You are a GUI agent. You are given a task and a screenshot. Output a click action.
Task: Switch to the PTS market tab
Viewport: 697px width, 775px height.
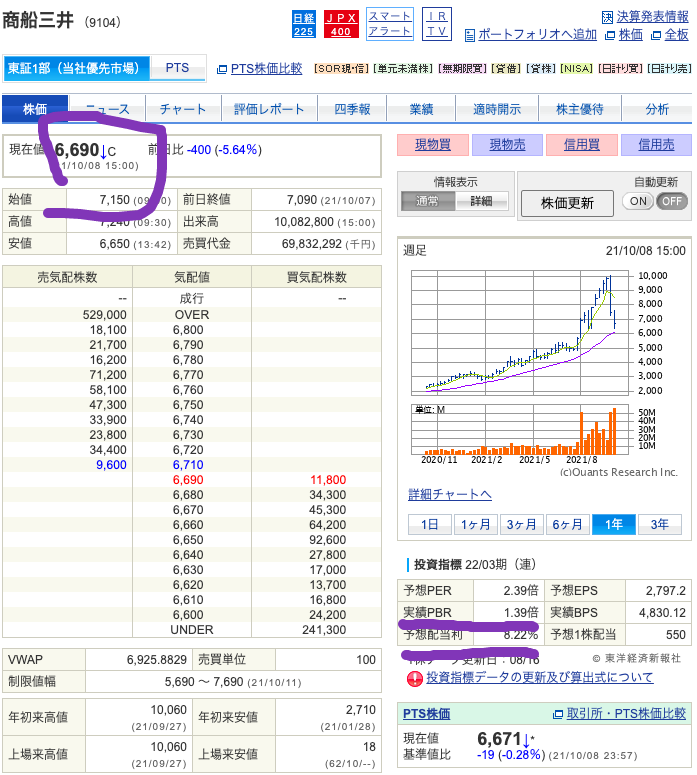(x=177, y=68)
